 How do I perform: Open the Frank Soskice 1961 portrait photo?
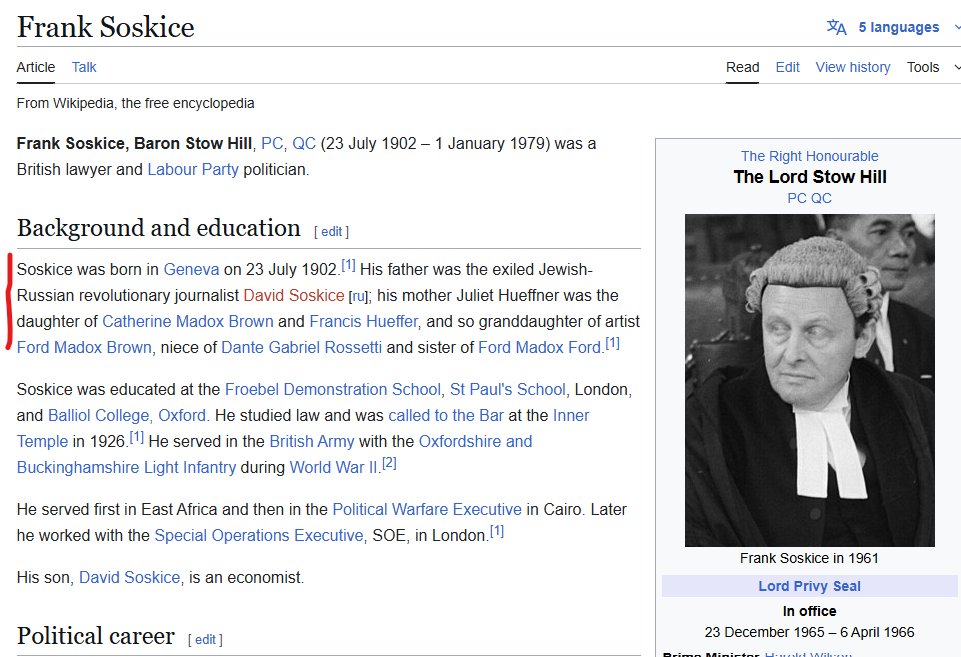(810, 380)
